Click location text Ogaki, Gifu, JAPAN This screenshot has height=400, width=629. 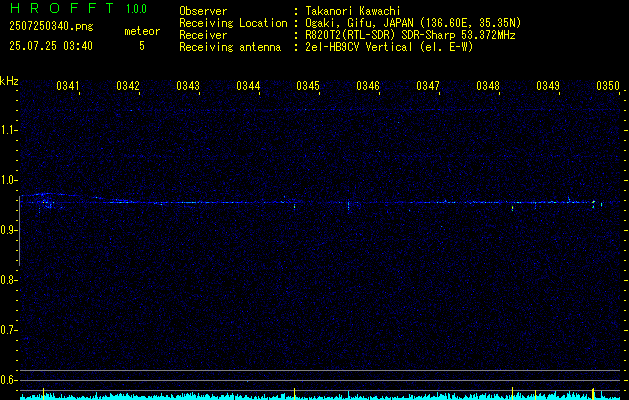tap(360, 23)
